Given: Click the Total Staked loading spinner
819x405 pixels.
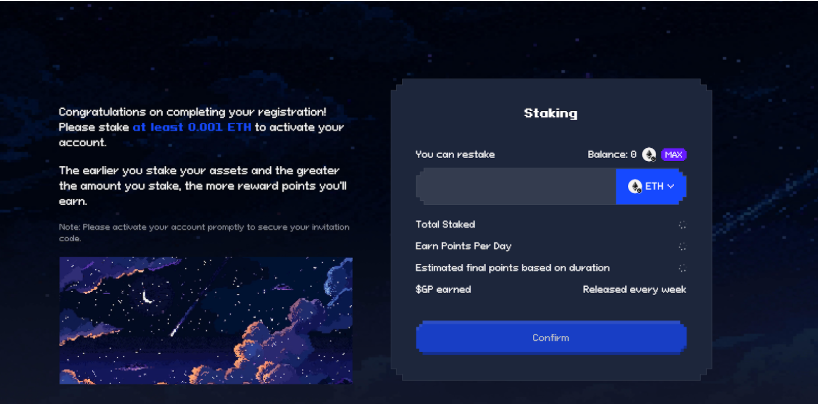Looking at the screenshot, I should click(x=682, y=225).
